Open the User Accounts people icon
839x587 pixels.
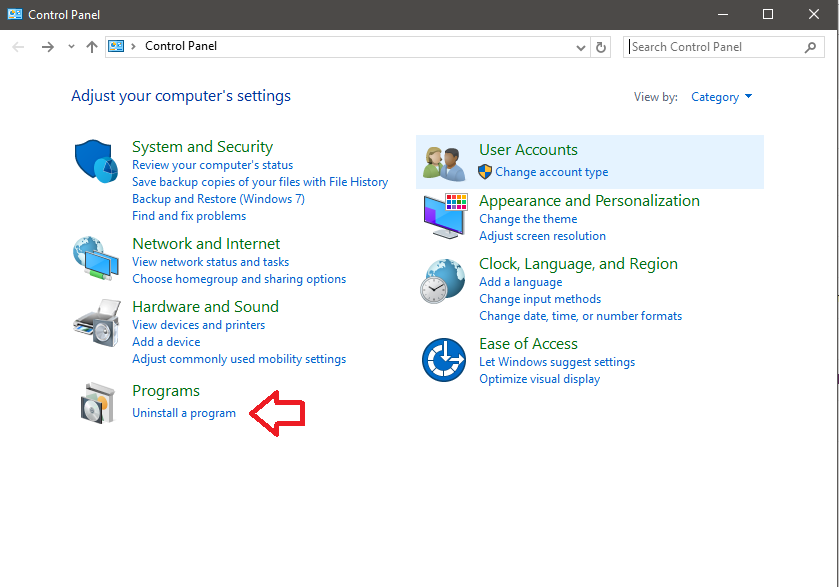point(444,163)
